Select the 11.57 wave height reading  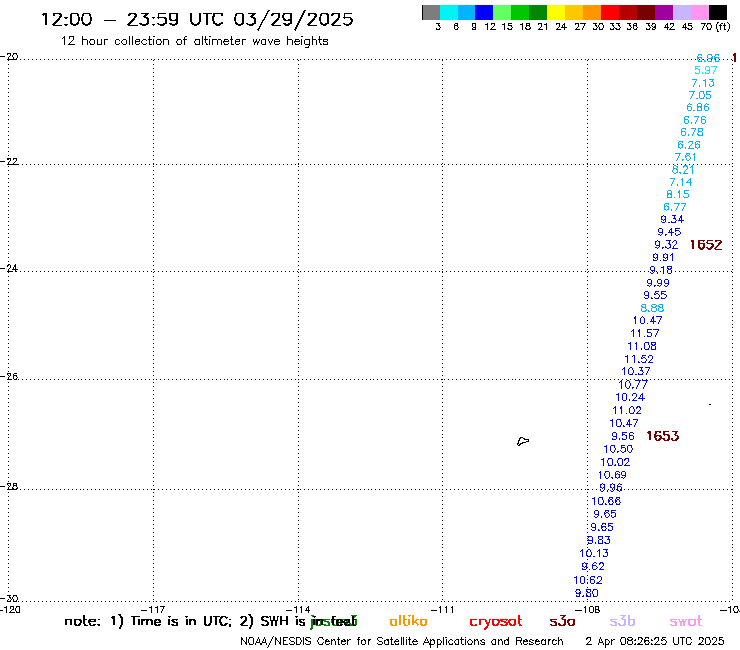point(645,333)
